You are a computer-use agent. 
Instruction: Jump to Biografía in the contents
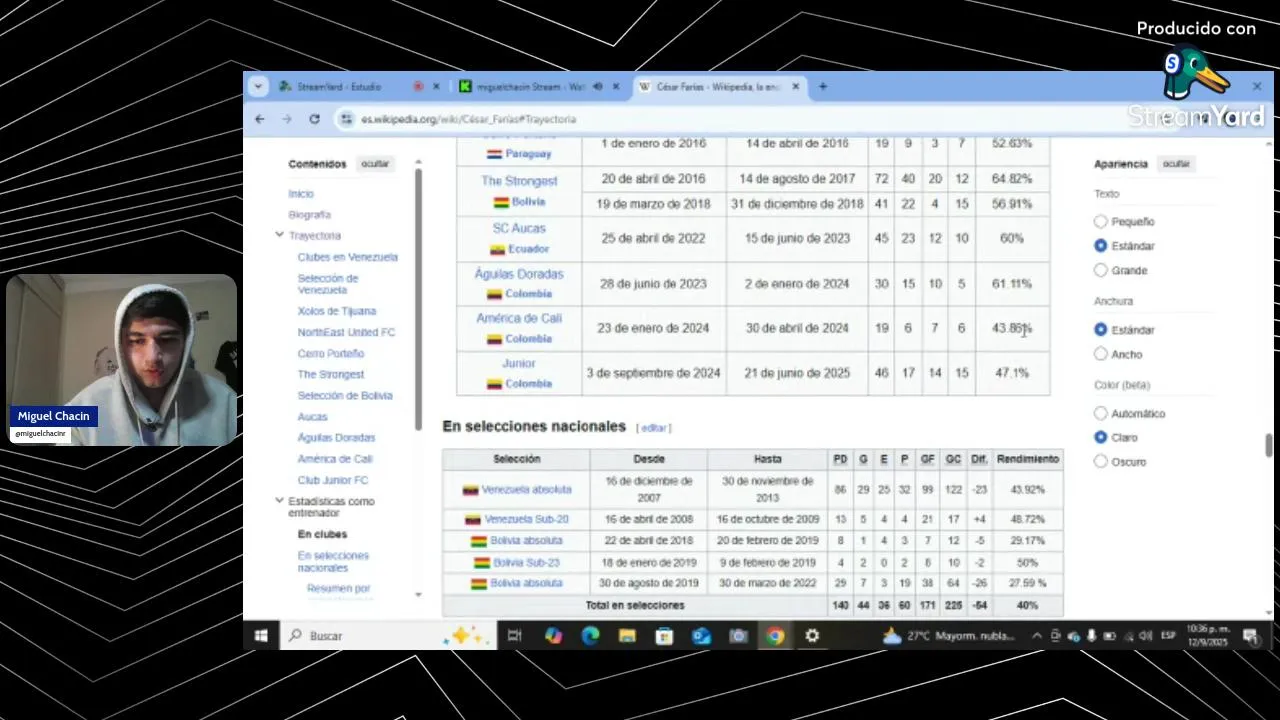point(309,215)
